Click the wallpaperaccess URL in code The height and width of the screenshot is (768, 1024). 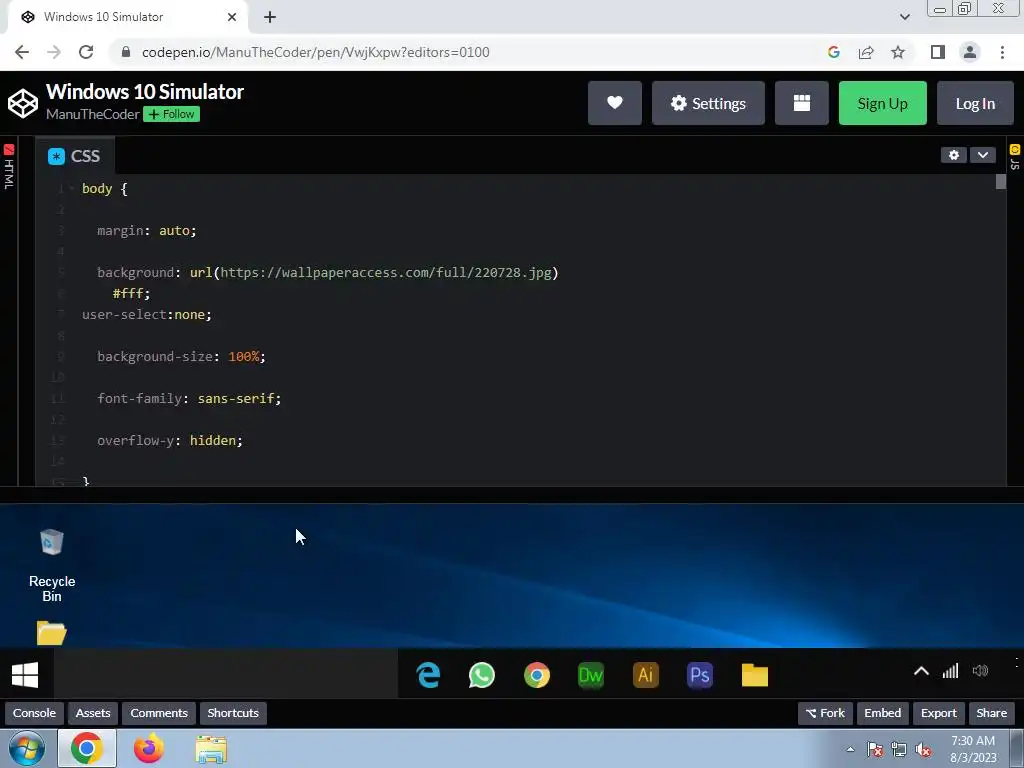point(386,272)
